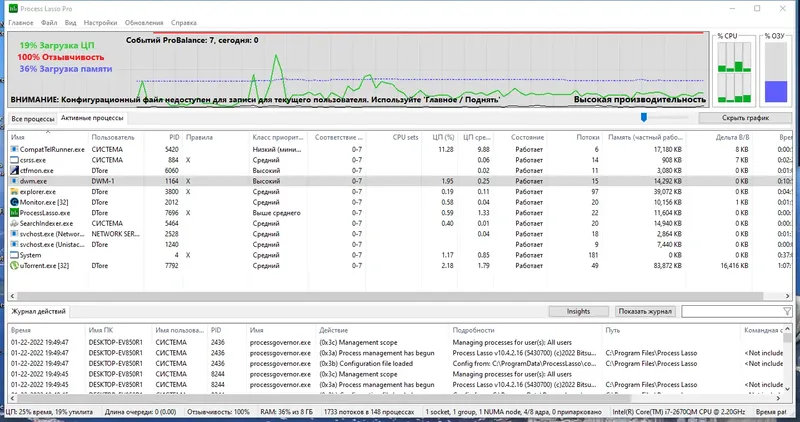
Task: Open the Главное menu
Action: click(21, 22)
